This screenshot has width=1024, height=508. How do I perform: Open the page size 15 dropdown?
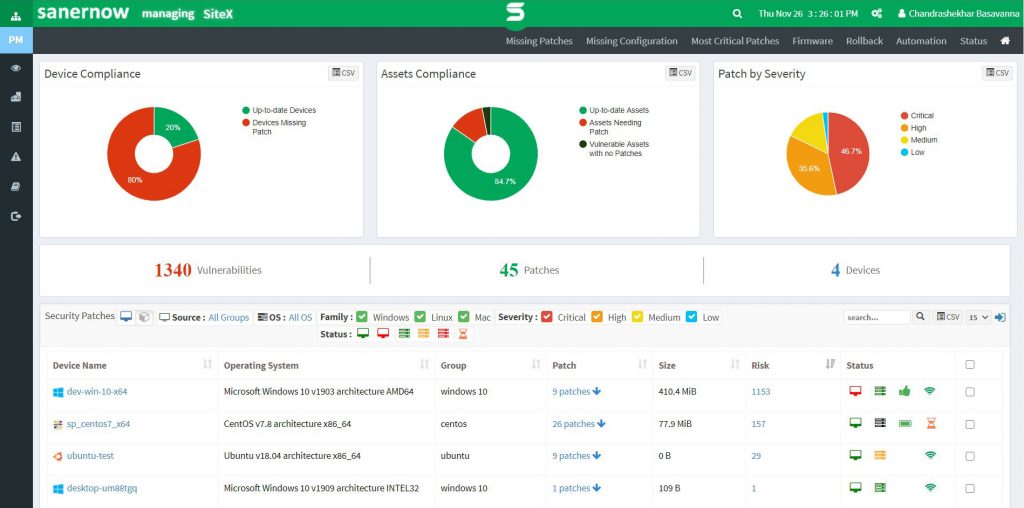click(x=978, y=317)
